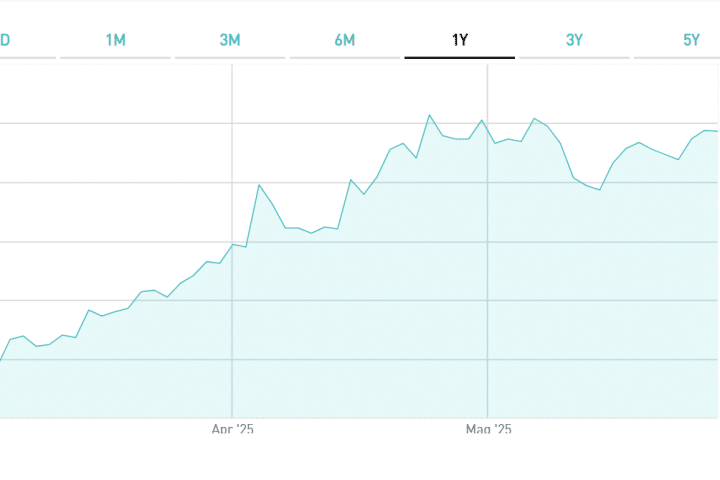
Task: Switch chart to the 3M range
Action: point(230,40)
